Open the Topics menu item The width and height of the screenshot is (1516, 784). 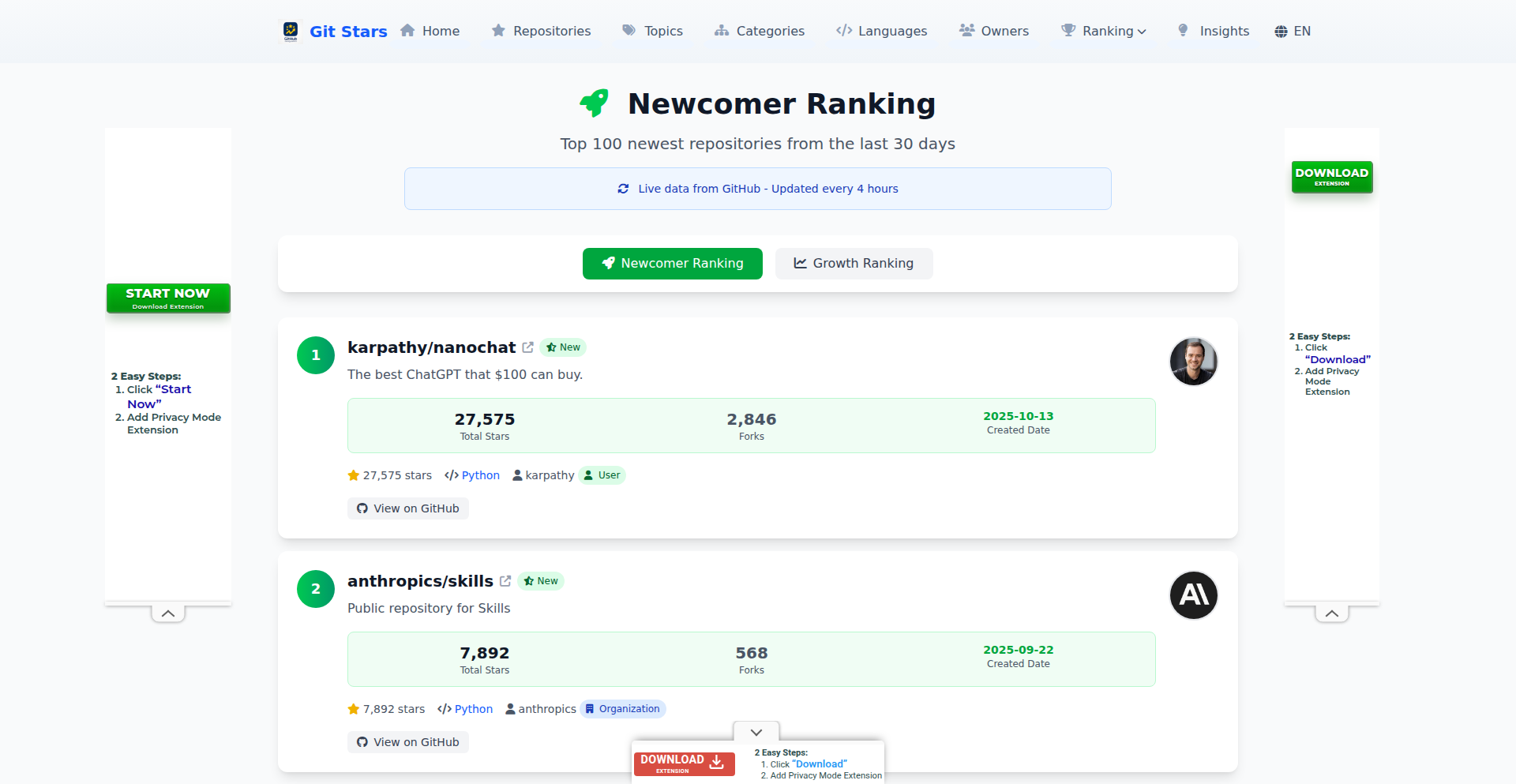653,31
